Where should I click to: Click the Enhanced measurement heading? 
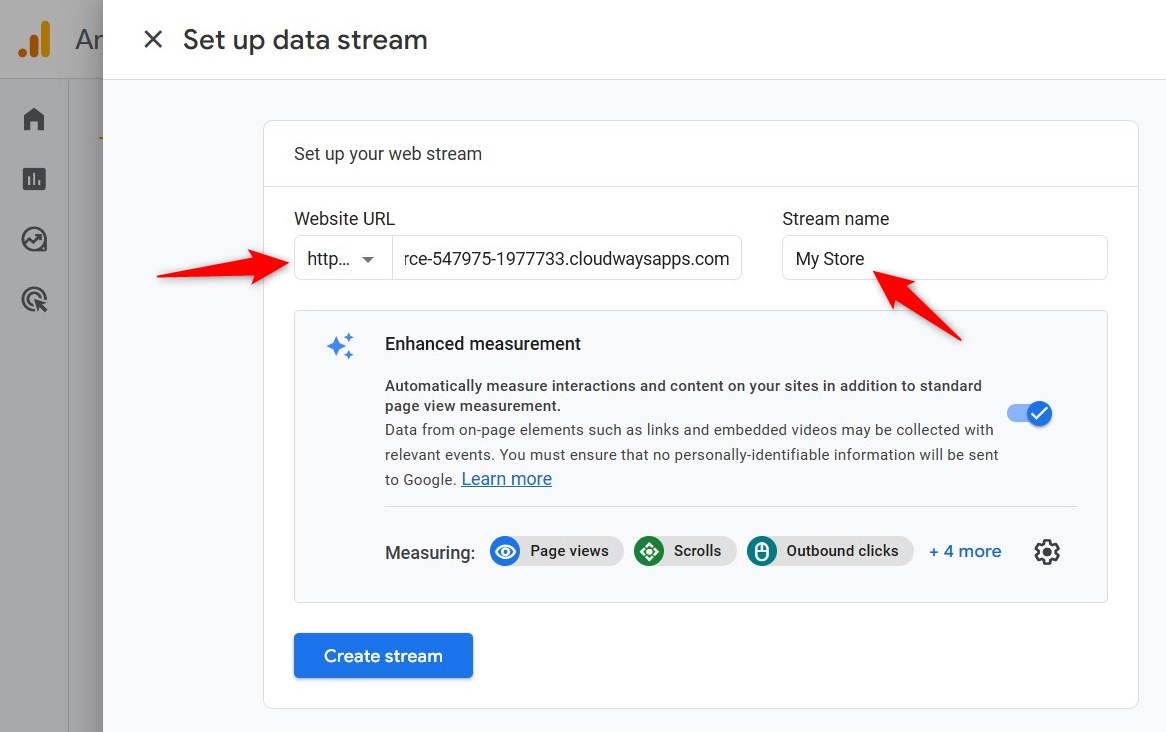483,344
